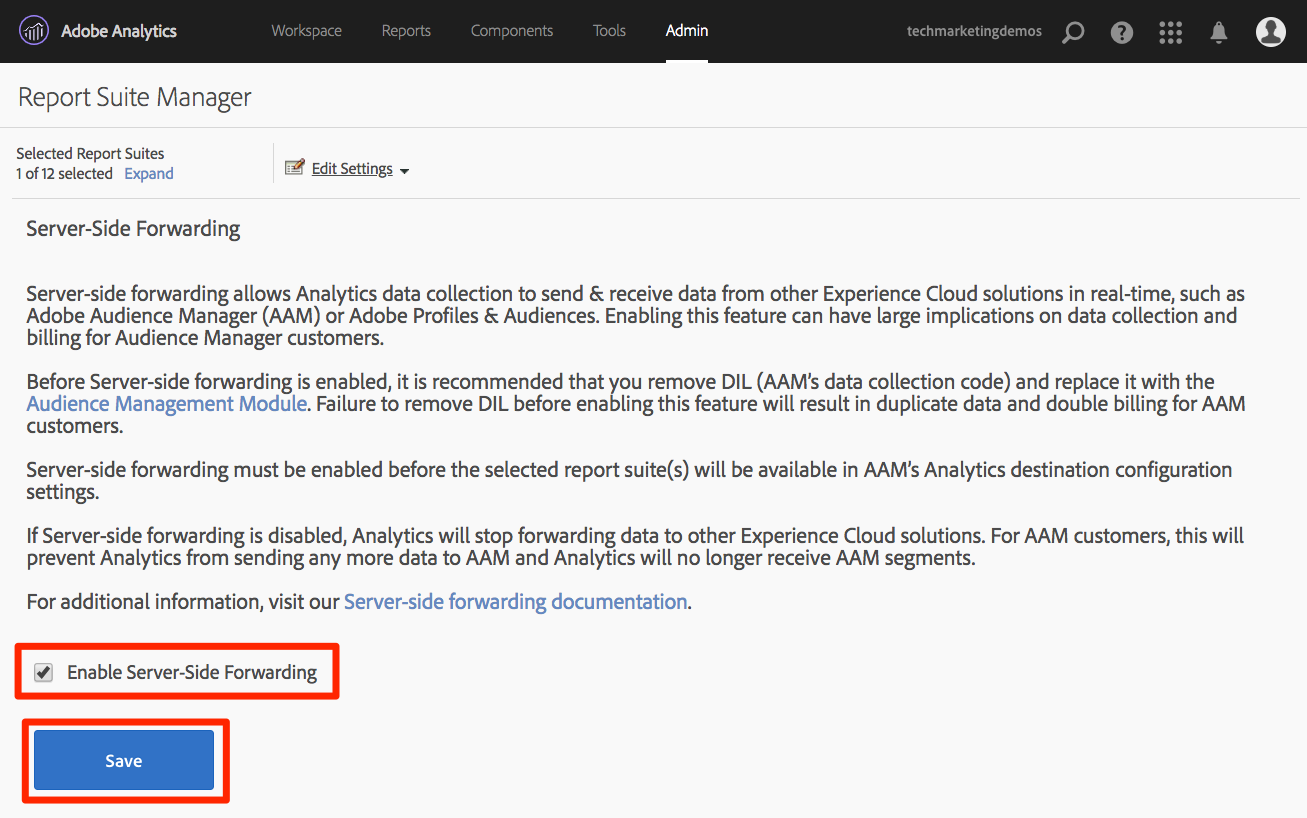Open the Tools menu
1307x818 pixels.
click(x=609, y=31)
